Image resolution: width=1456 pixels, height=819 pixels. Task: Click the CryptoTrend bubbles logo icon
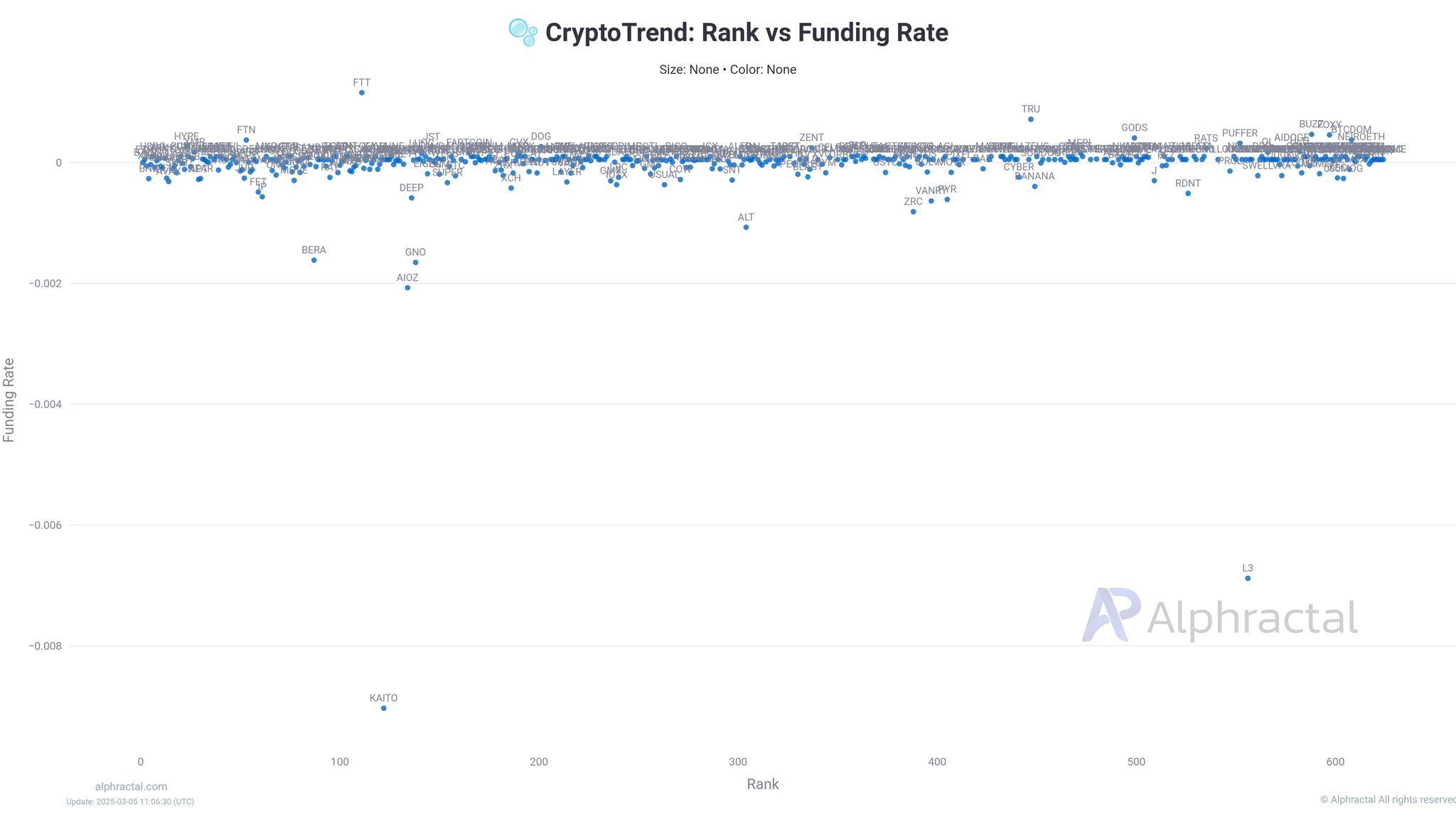(x=523, y=33)
